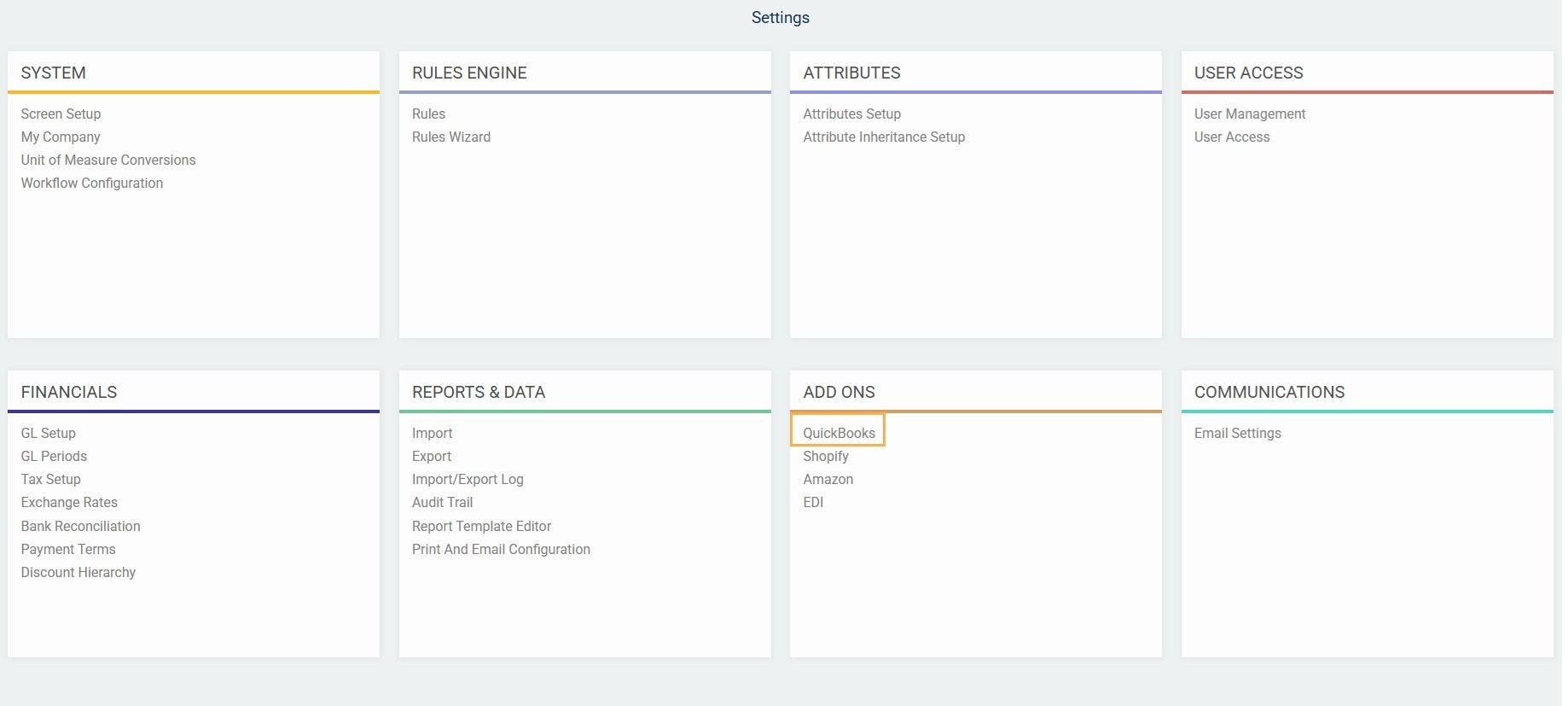Open the Shopify add-on settings
1568x706 pixels.
point(825,456)
